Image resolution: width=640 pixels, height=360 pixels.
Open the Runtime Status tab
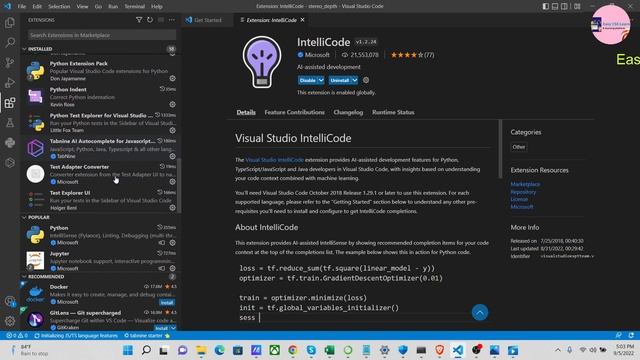pyautogui.click(x=393, y=112)
